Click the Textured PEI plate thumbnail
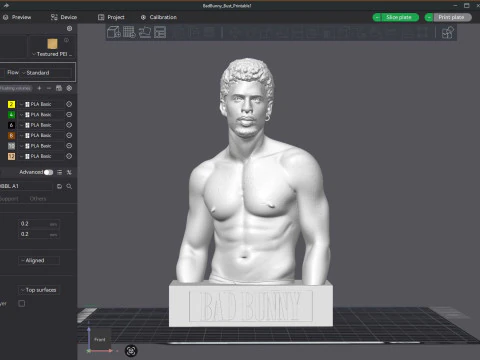This screenshot has height=360, width=480. pos(52,44)
